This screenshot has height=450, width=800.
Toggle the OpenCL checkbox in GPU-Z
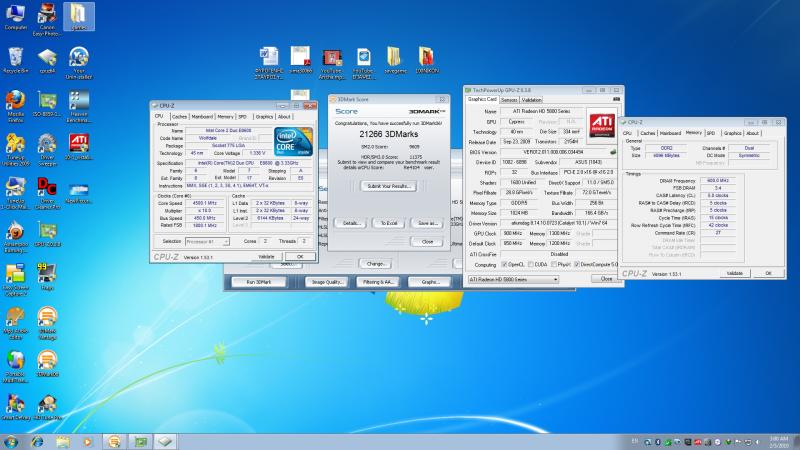click(x=504, y=264)
